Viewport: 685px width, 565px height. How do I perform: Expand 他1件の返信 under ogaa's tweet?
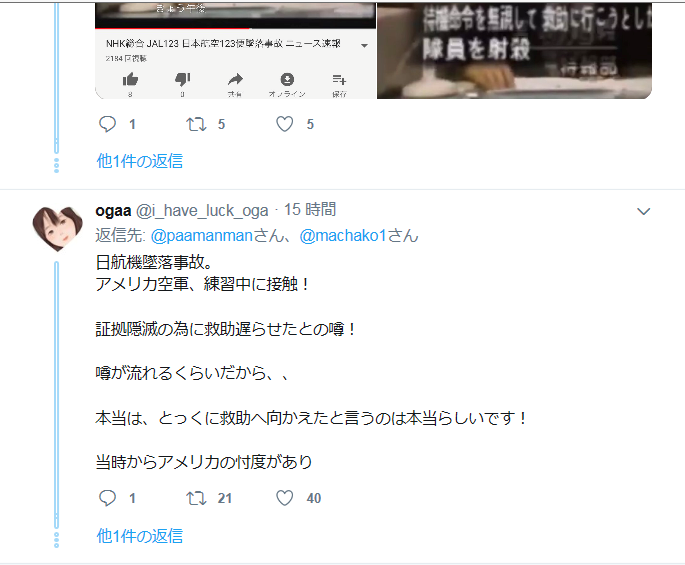[x=140, y=536]
